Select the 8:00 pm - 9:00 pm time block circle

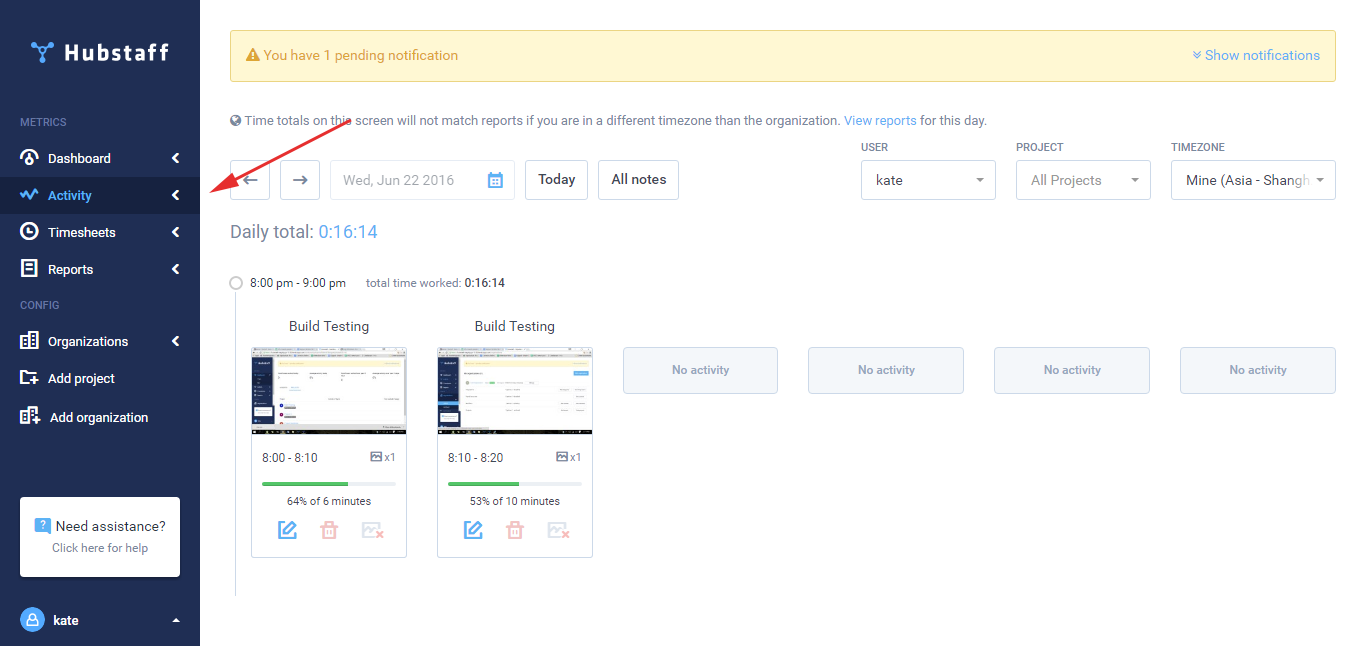click(236, 283)
